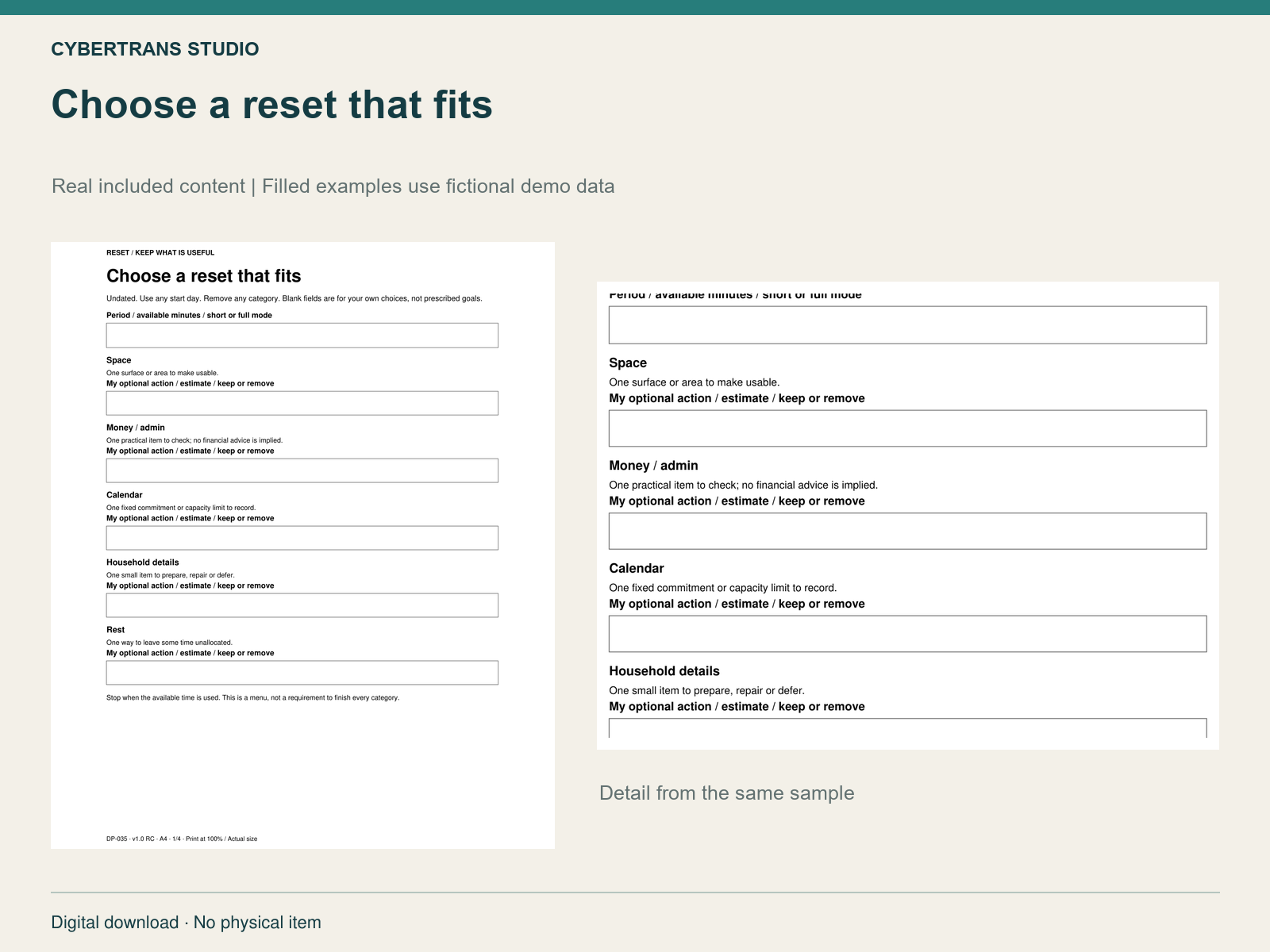Click the Period / available minutes field in preview
The height and width of the screenshot is (952, 1270).
[302, 335]
